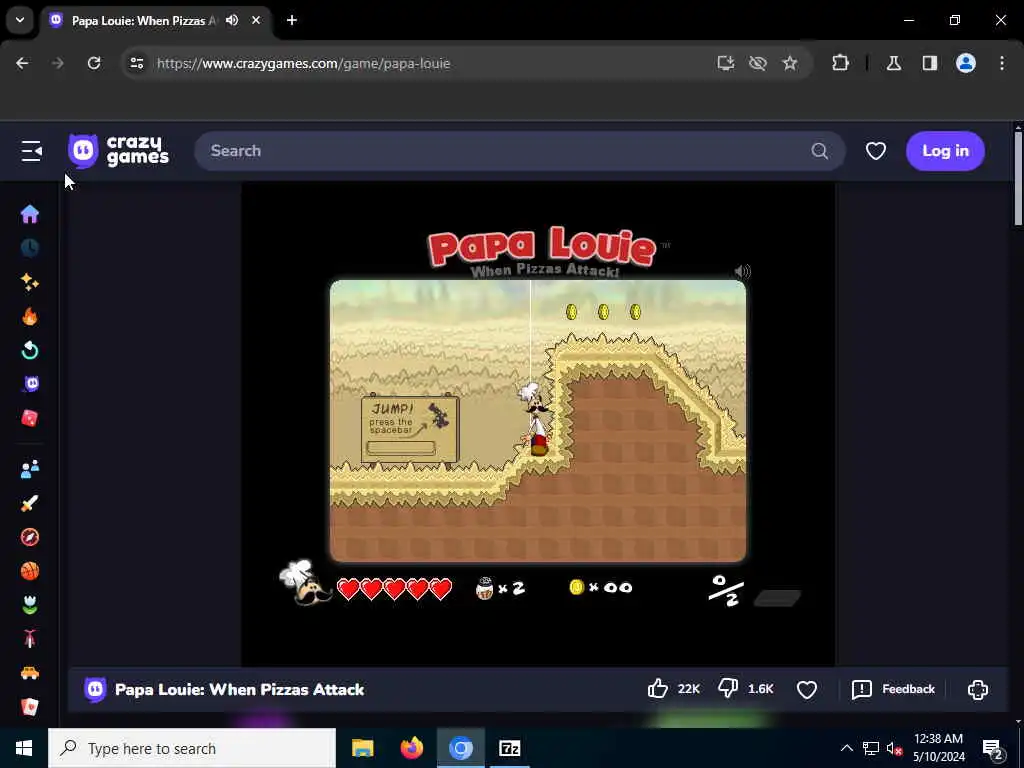
Task: Open Firefox from taskbar
Action: click(x=411, y=748)
